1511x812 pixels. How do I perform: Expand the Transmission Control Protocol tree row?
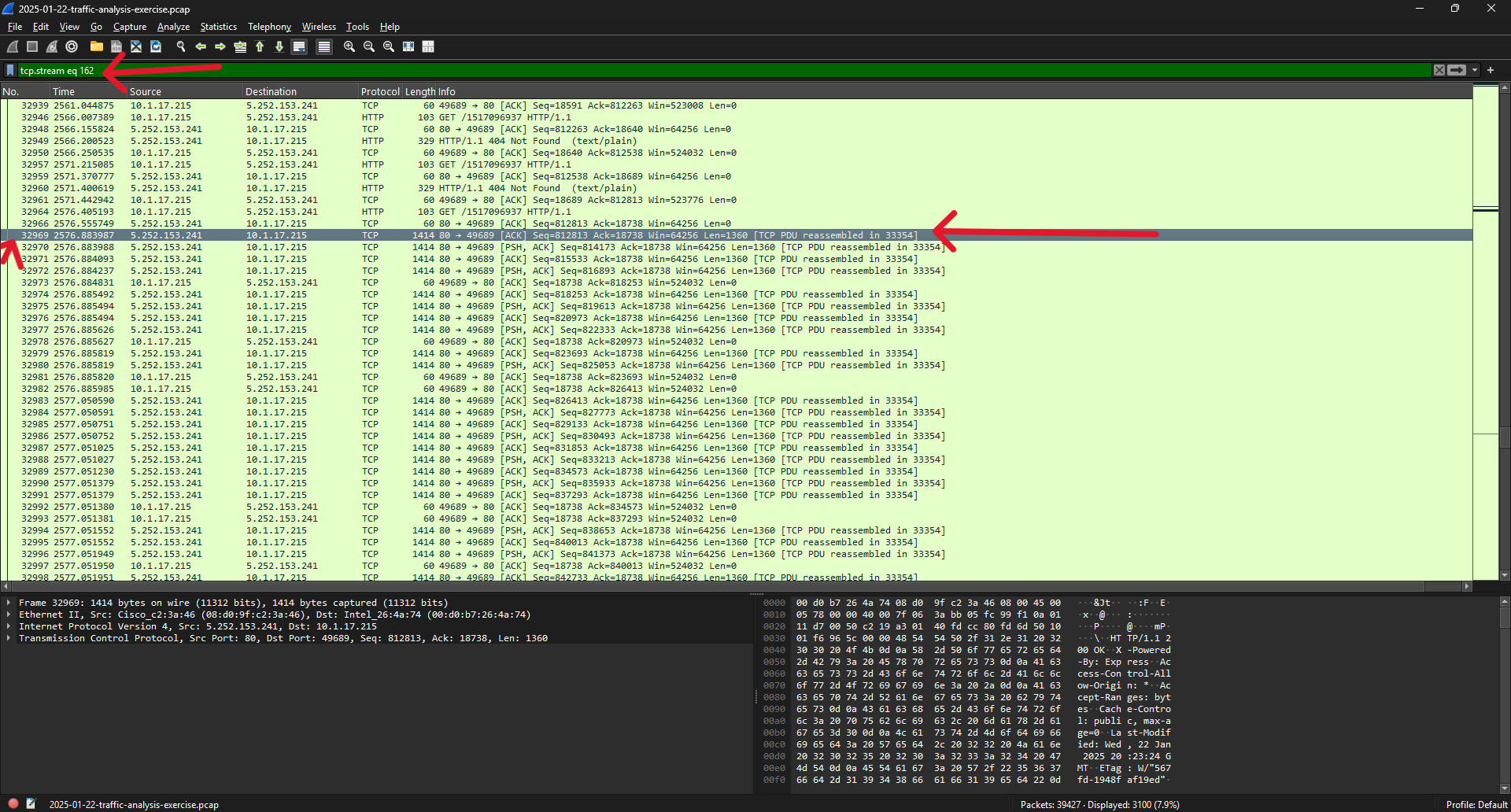9,638
